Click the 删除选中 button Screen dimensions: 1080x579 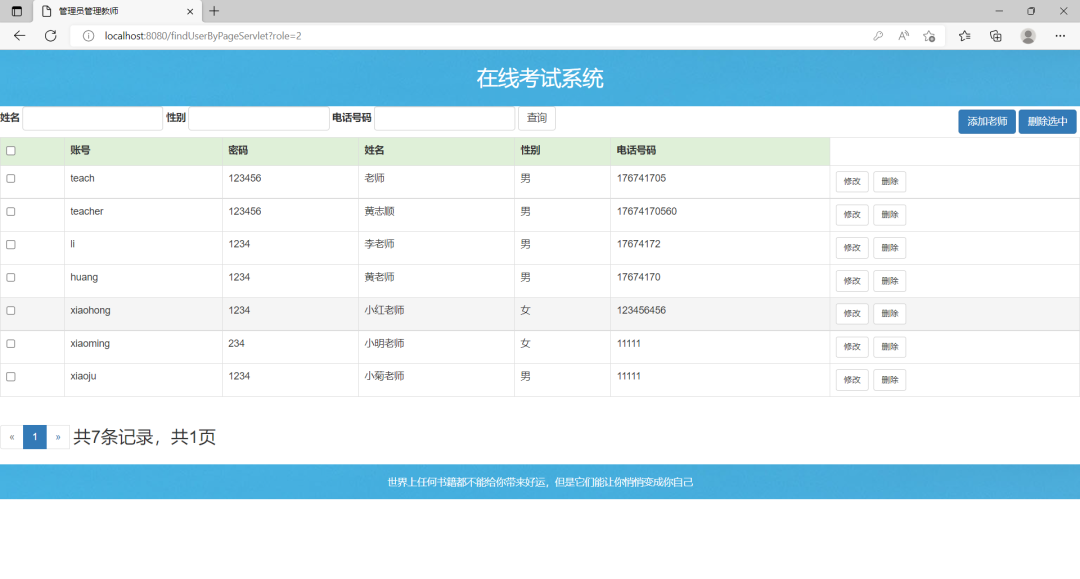click(1048, 121)
